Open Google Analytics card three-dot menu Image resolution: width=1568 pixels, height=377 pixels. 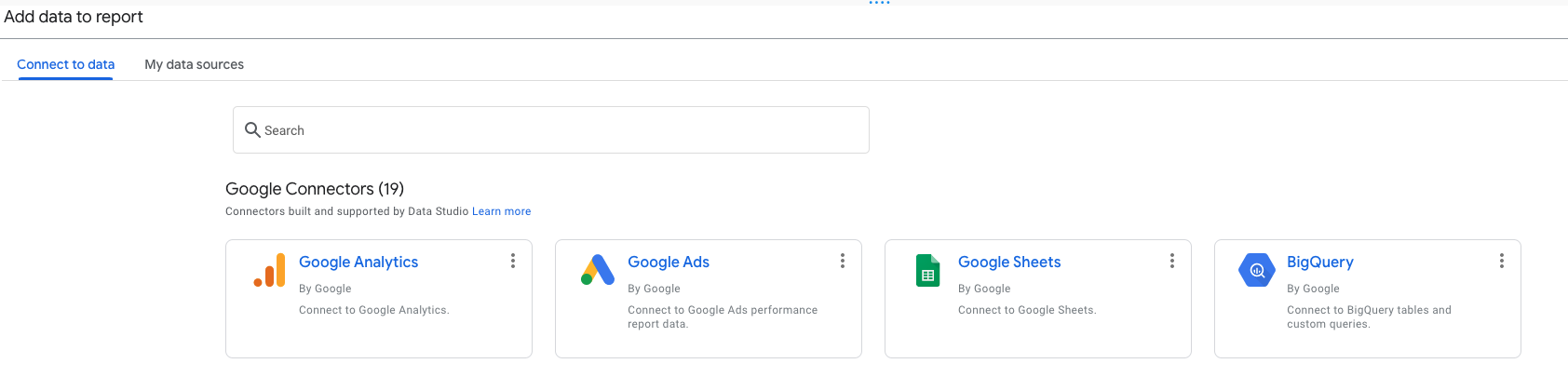pos(513,262)
